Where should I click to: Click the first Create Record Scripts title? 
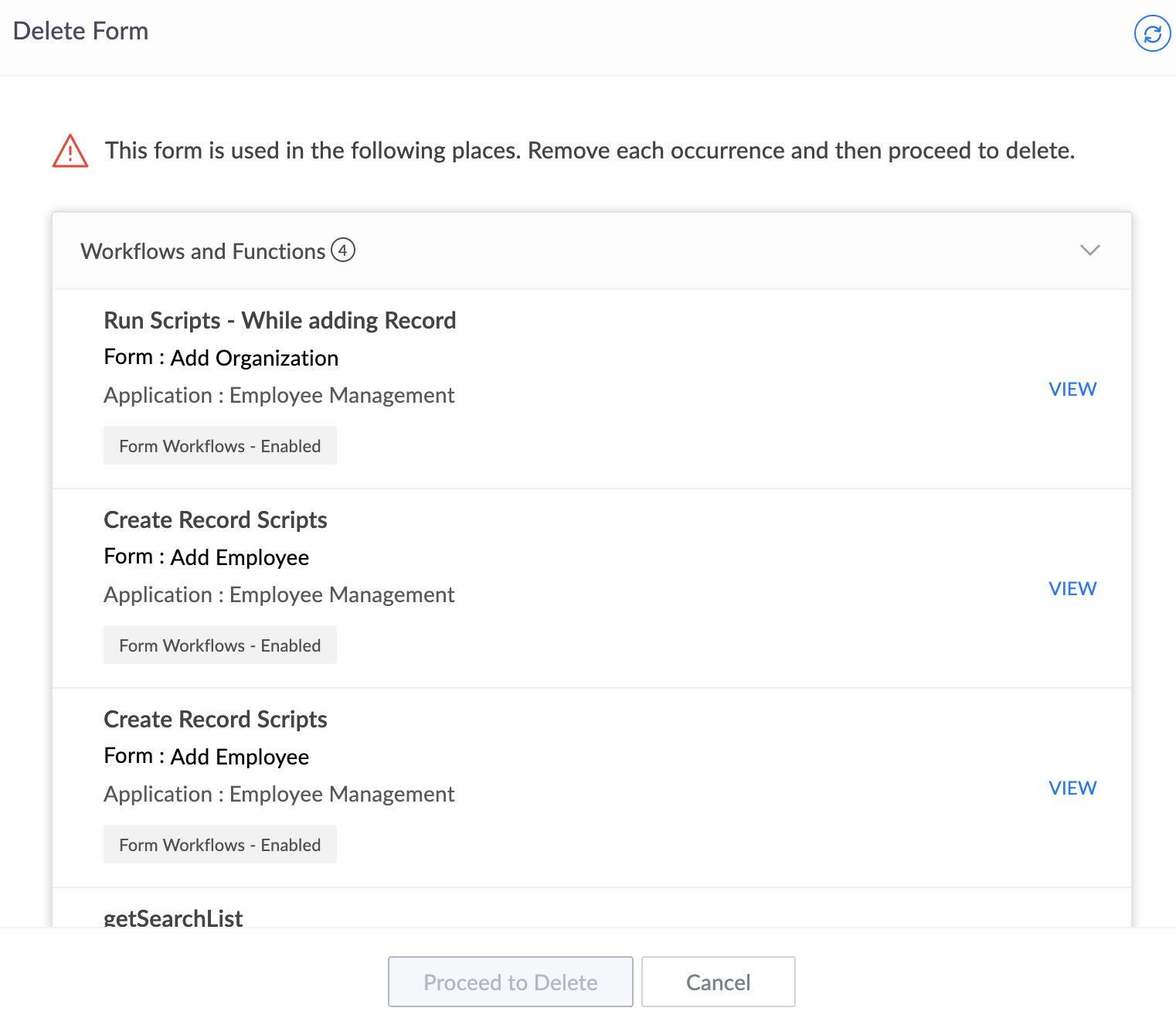click(x=216, y=519)
